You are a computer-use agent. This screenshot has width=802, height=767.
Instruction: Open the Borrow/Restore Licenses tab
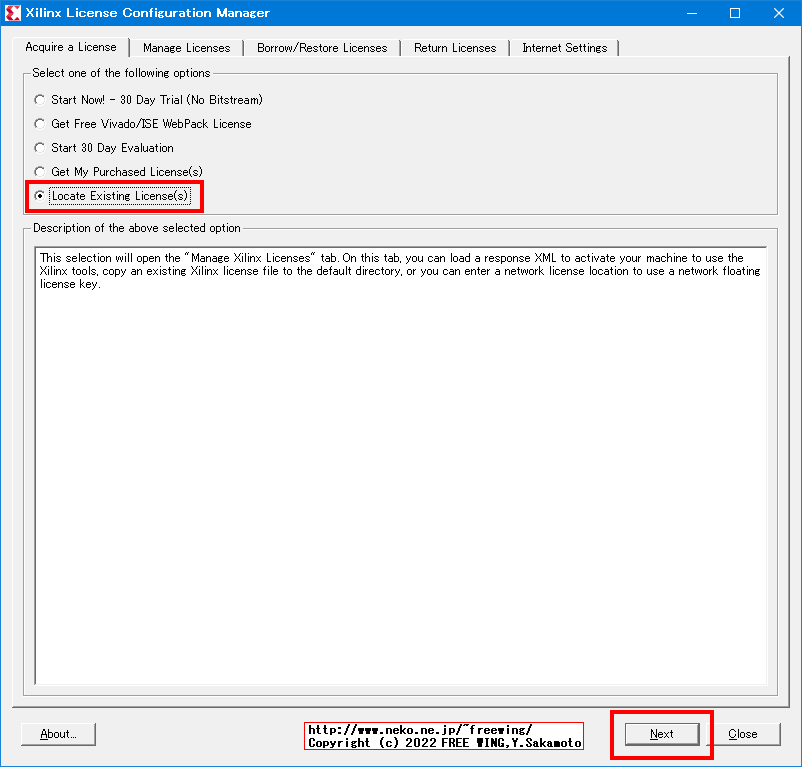coord(322,46)
